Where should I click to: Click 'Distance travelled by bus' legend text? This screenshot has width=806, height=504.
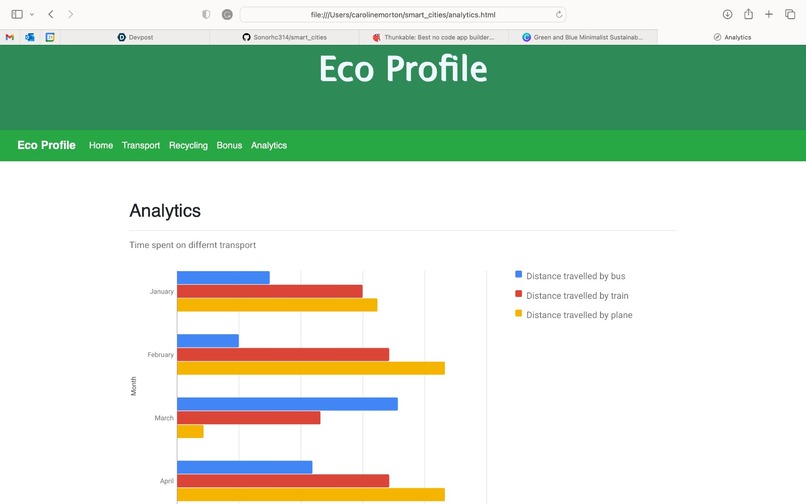coord(576,276)
